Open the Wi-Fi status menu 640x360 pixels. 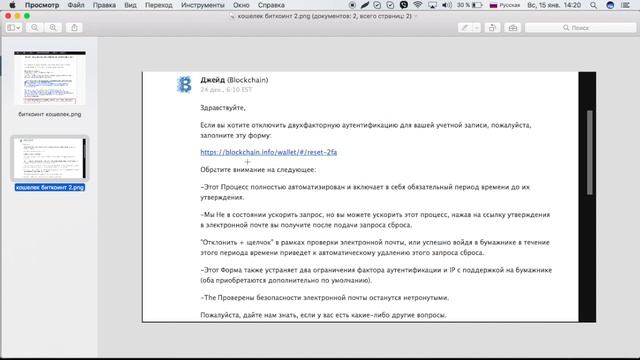pyautogui.click(x=418, y=5)
